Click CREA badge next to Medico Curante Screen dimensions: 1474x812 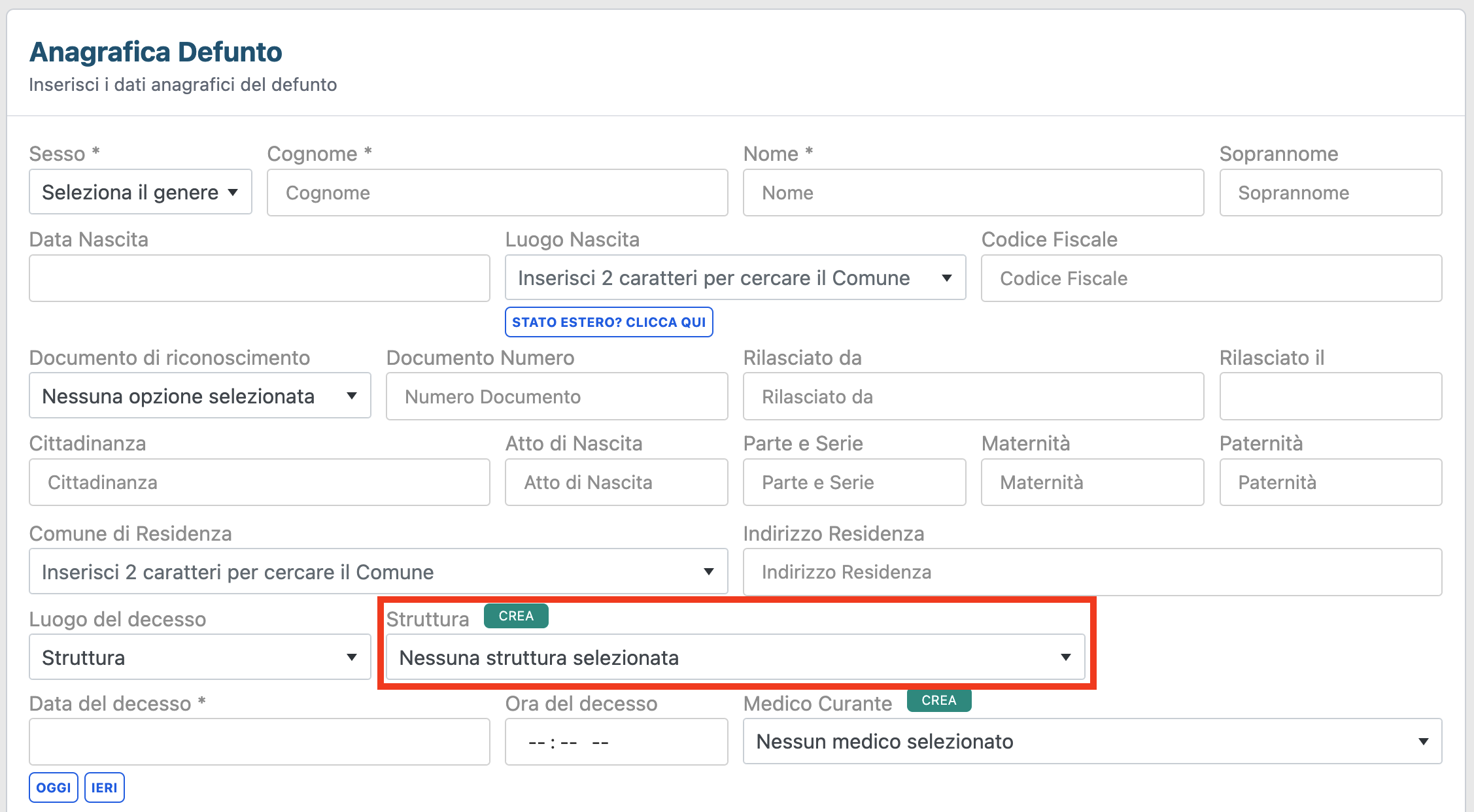(938, 700)
